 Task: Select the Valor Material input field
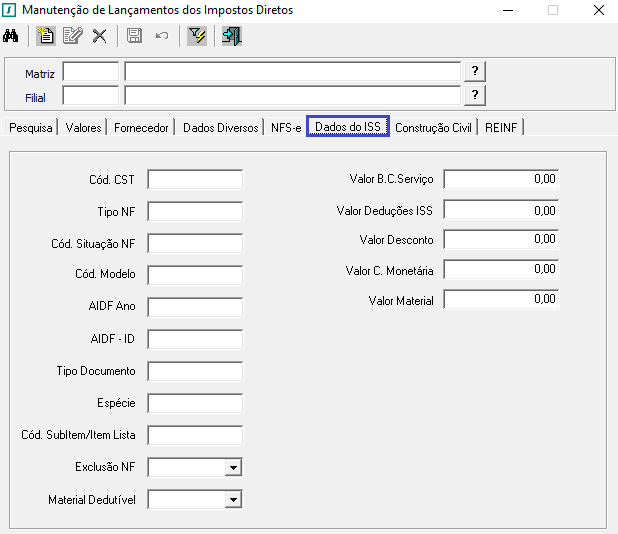[500, 300]
